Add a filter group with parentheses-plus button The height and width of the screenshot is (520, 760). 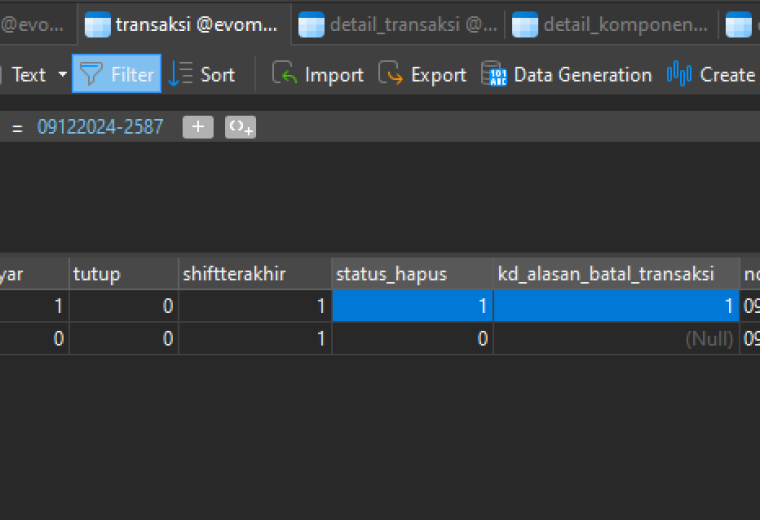coord(240,127)
